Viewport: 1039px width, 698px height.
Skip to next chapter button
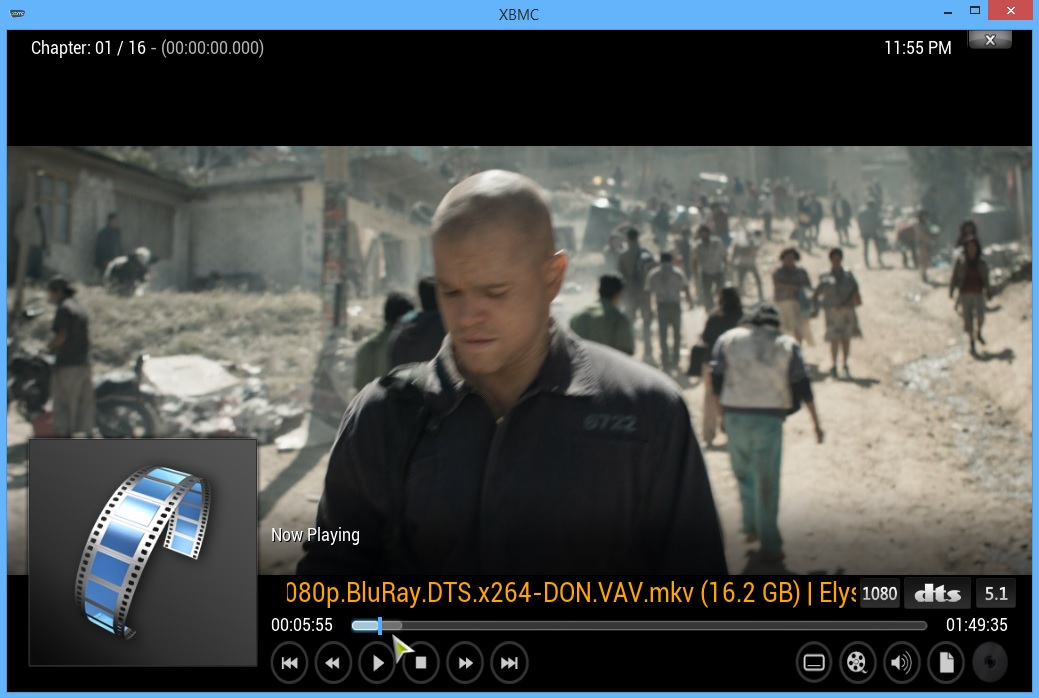coord(509,662)
